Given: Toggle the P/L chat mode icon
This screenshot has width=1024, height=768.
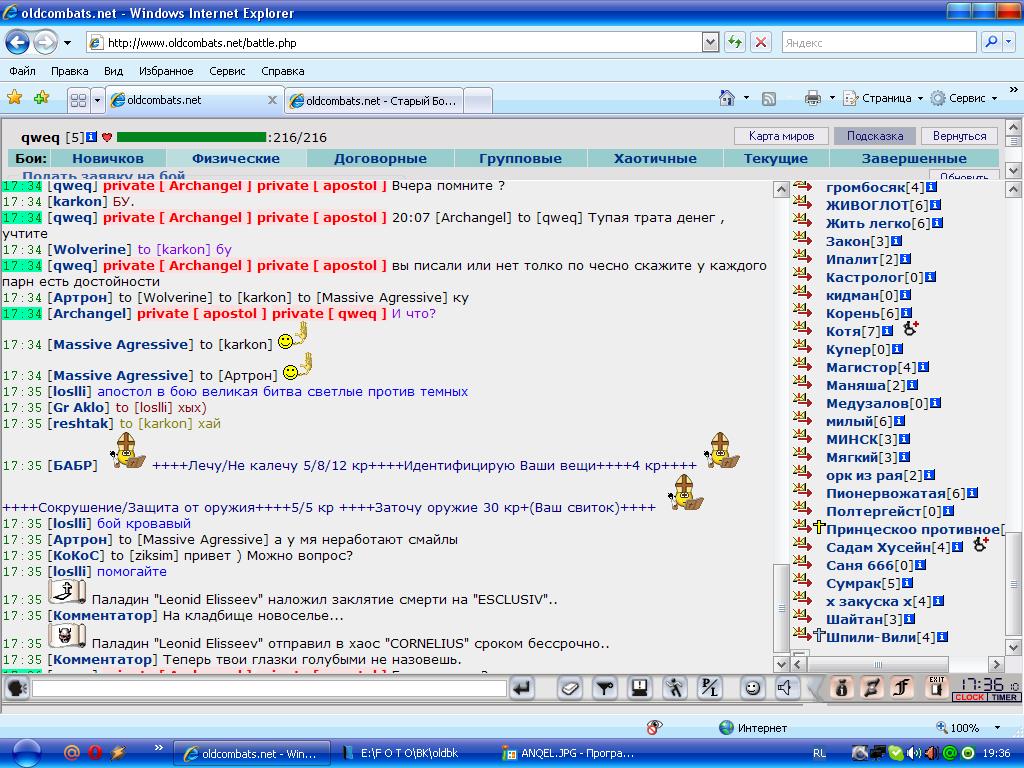Looking at the screenshot, I should point(709,688).
